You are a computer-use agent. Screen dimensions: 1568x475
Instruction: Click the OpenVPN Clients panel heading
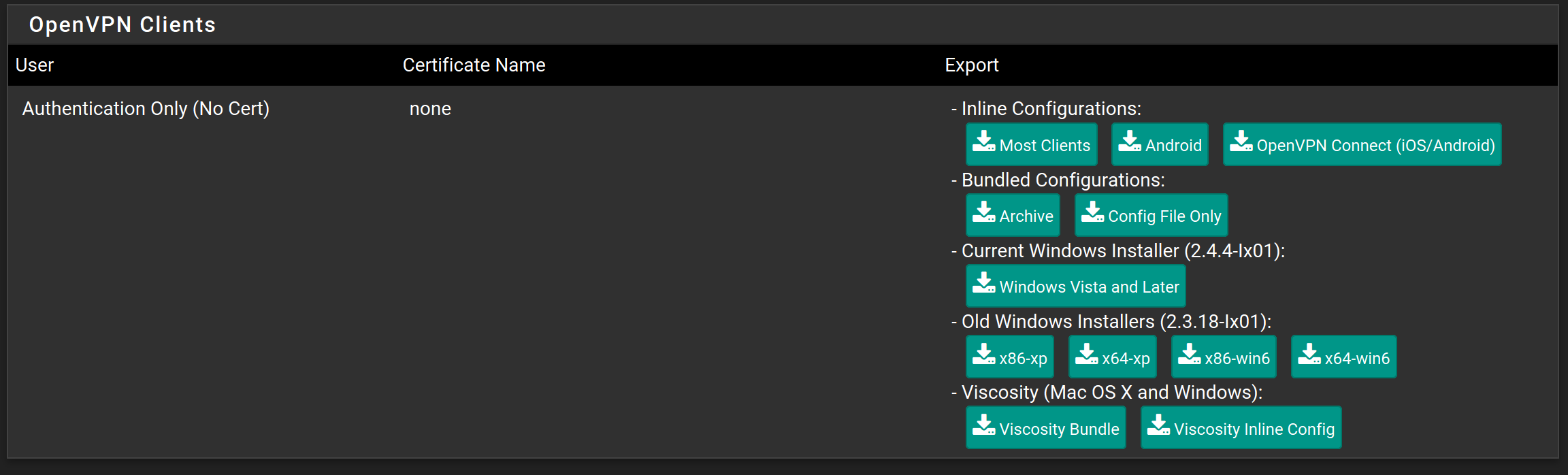122,24
